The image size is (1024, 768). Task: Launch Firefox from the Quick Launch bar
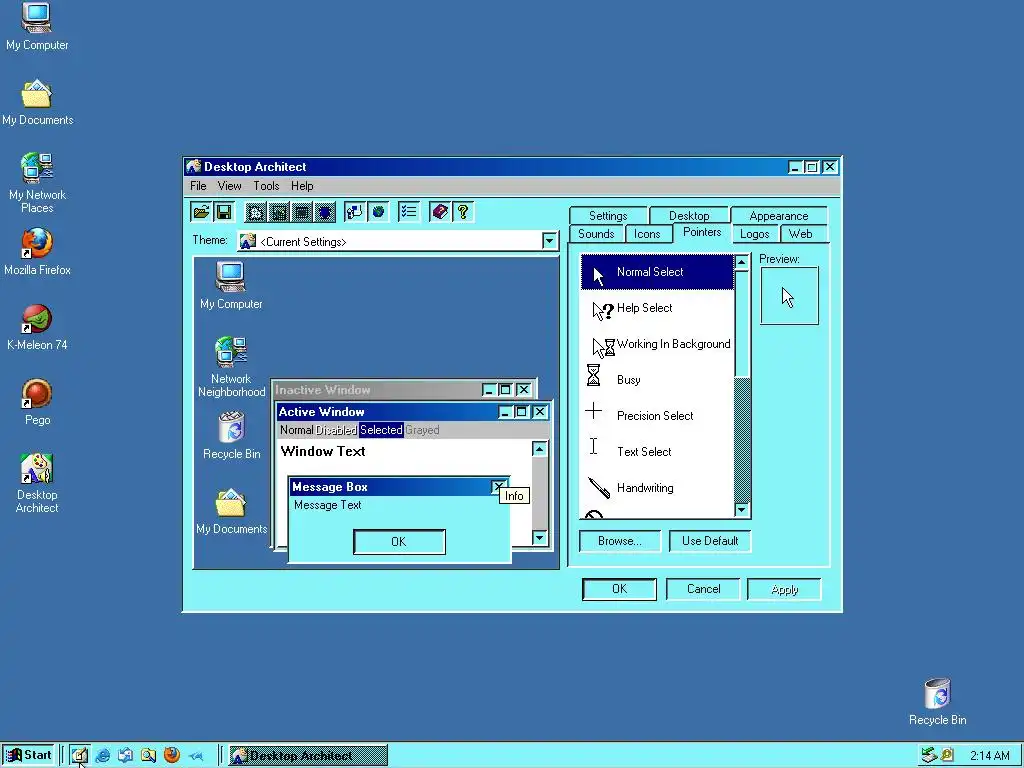coord(172,756)
